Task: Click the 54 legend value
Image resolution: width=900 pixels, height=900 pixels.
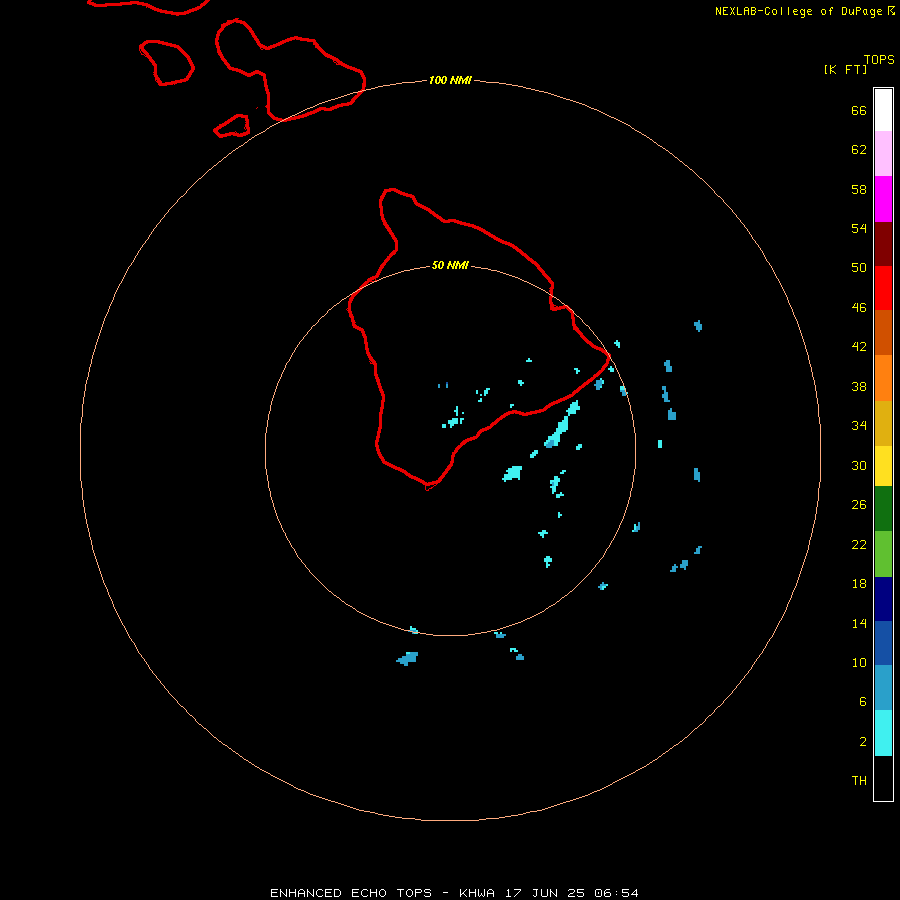Action: pyautogui.click(x=859, y=228)
